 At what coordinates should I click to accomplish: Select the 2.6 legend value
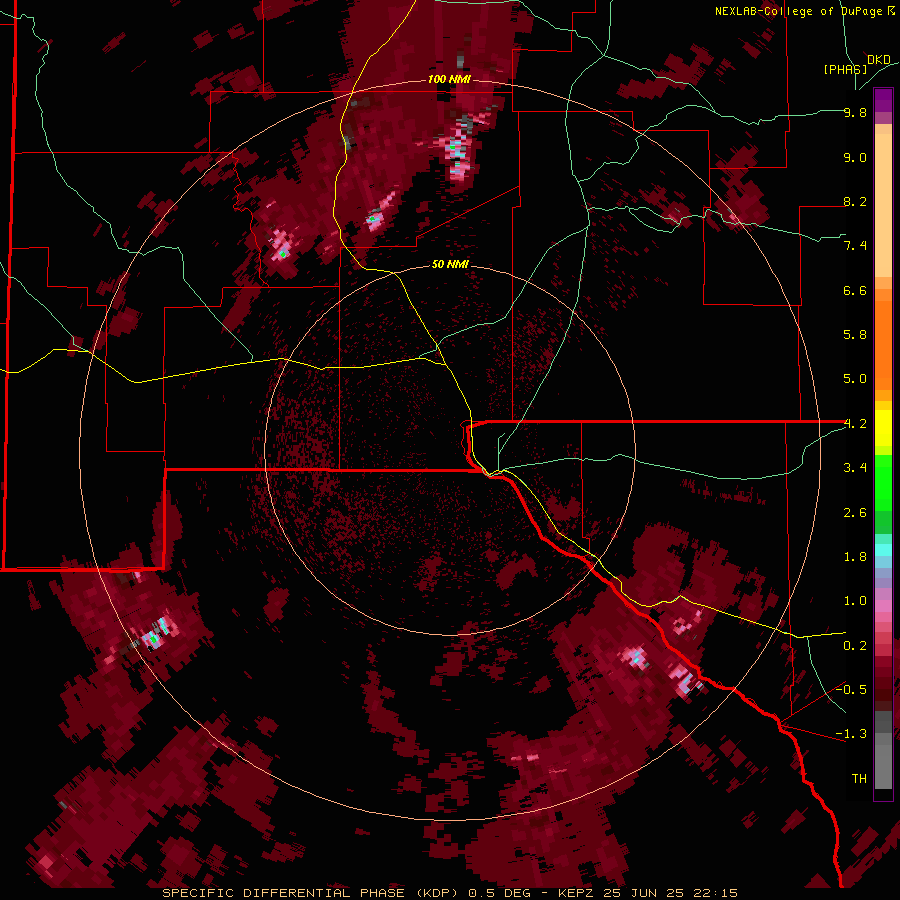click(855, 513)
